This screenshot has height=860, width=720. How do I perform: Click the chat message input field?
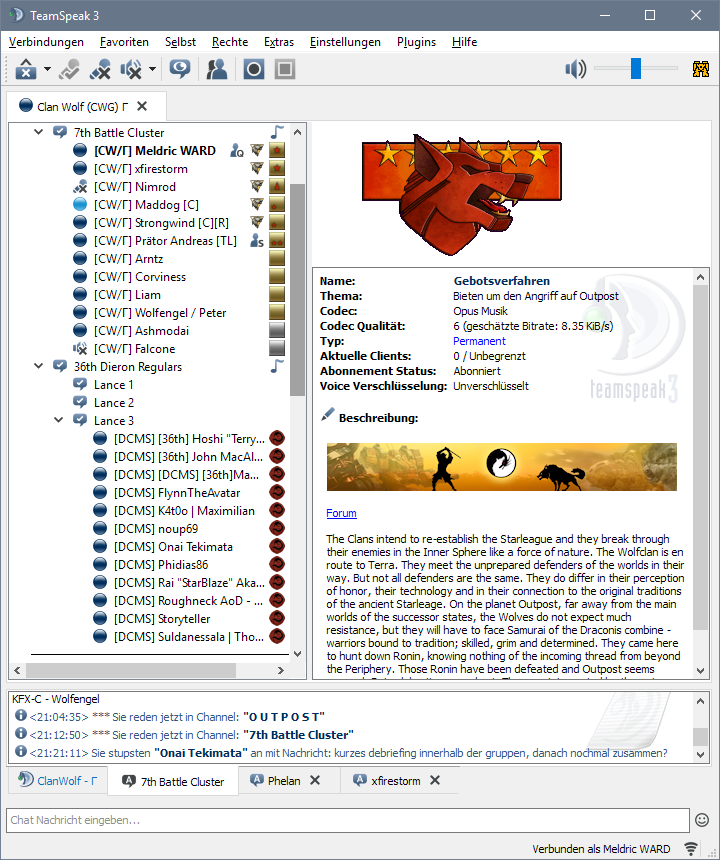(345, 820)
